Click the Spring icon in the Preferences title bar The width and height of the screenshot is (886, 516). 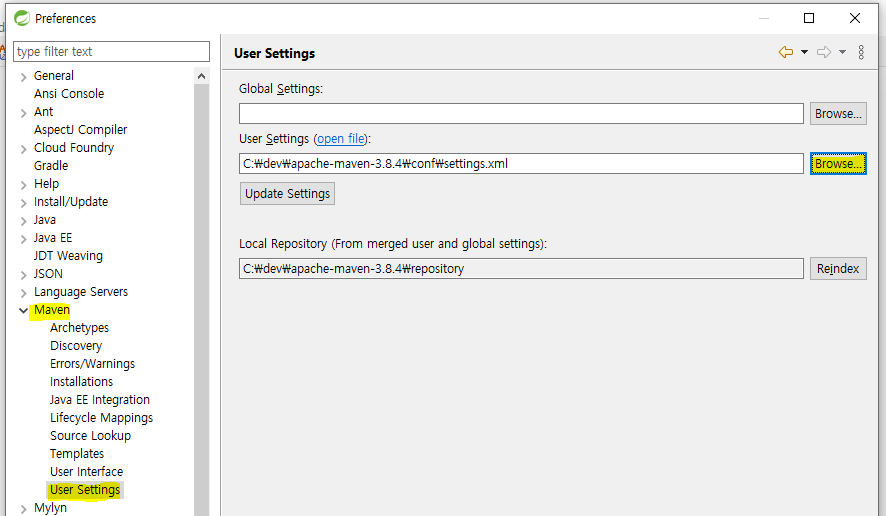[21, 18]
